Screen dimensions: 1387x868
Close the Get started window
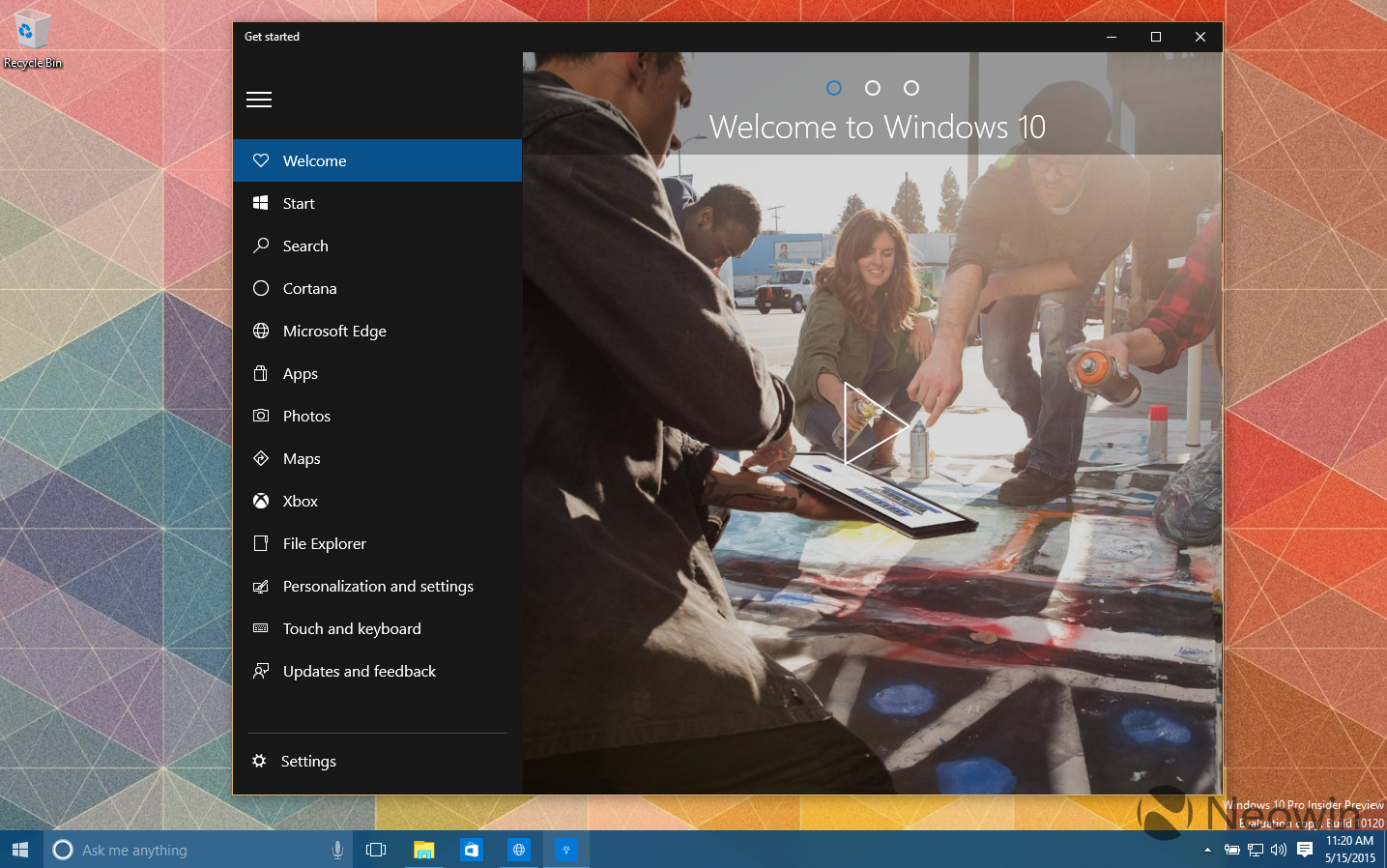(x=1200, y=37)
